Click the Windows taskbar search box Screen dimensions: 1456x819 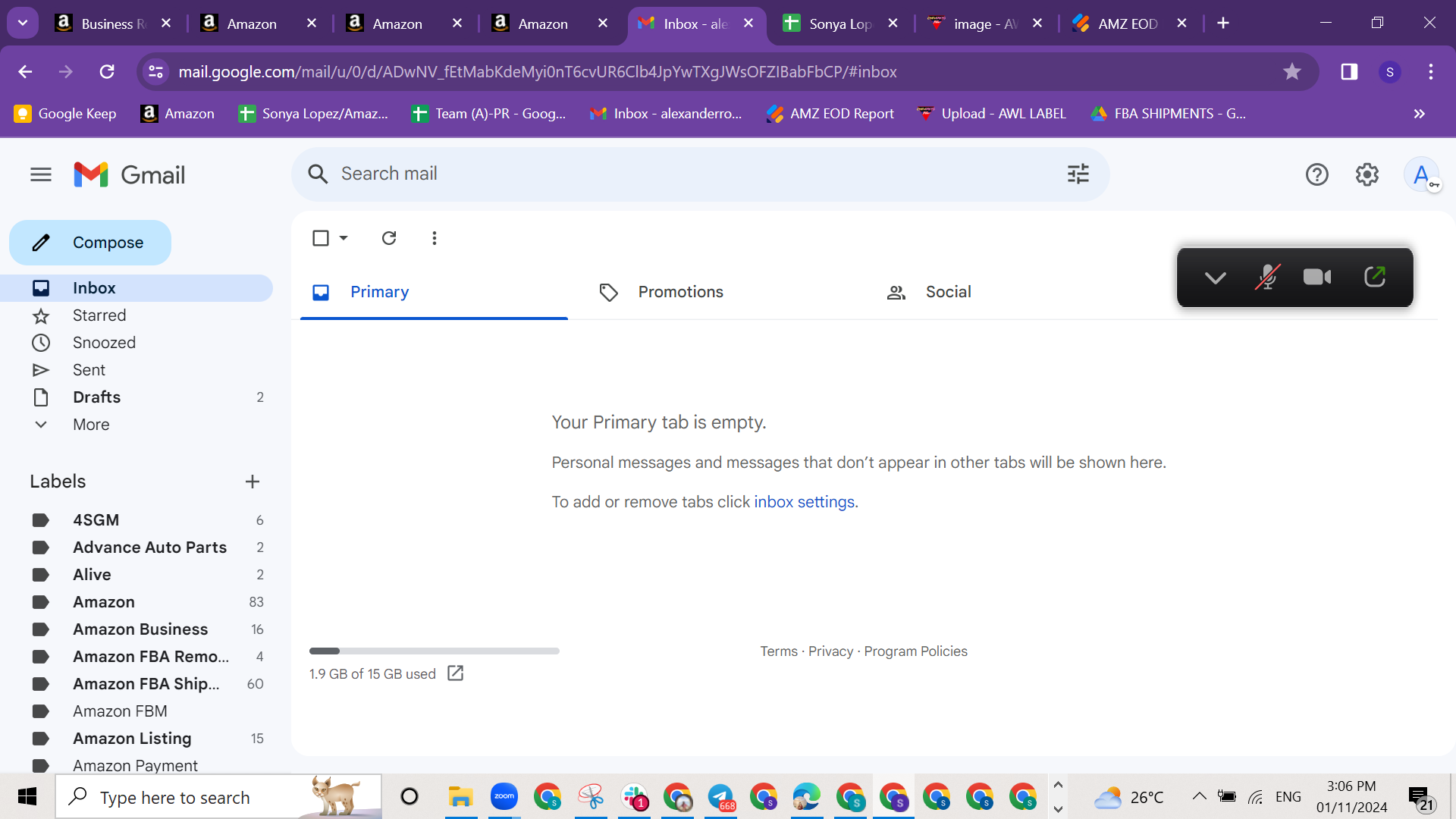pyautogui.click(x=218, y=797)
